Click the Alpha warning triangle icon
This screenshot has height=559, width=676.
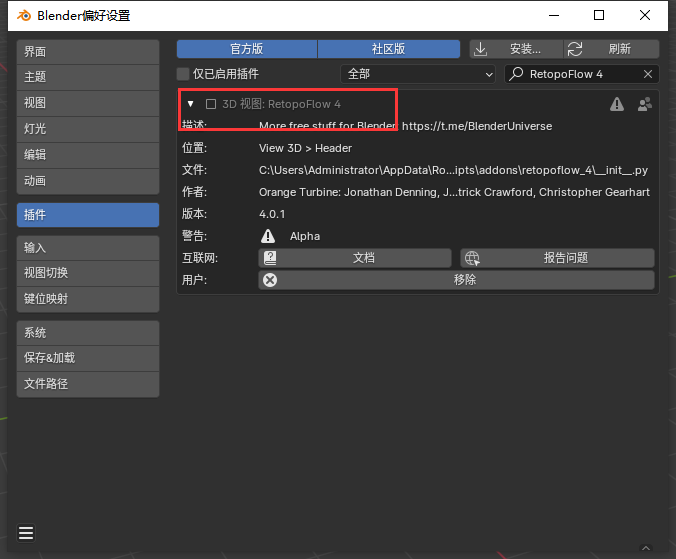click(268, 236)
